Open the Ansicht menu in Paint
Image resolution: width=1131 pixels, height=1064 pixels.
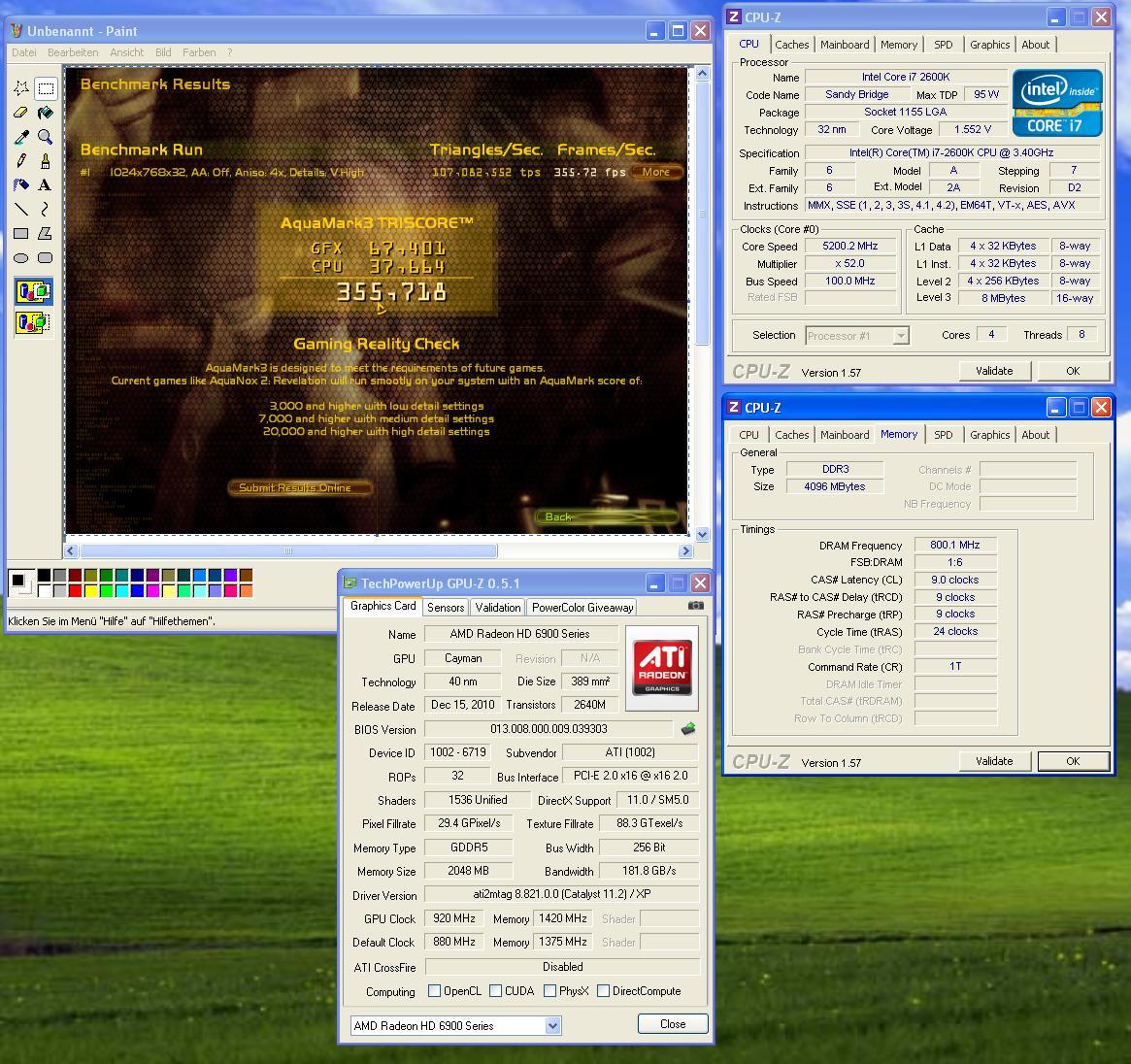point(127,52)
